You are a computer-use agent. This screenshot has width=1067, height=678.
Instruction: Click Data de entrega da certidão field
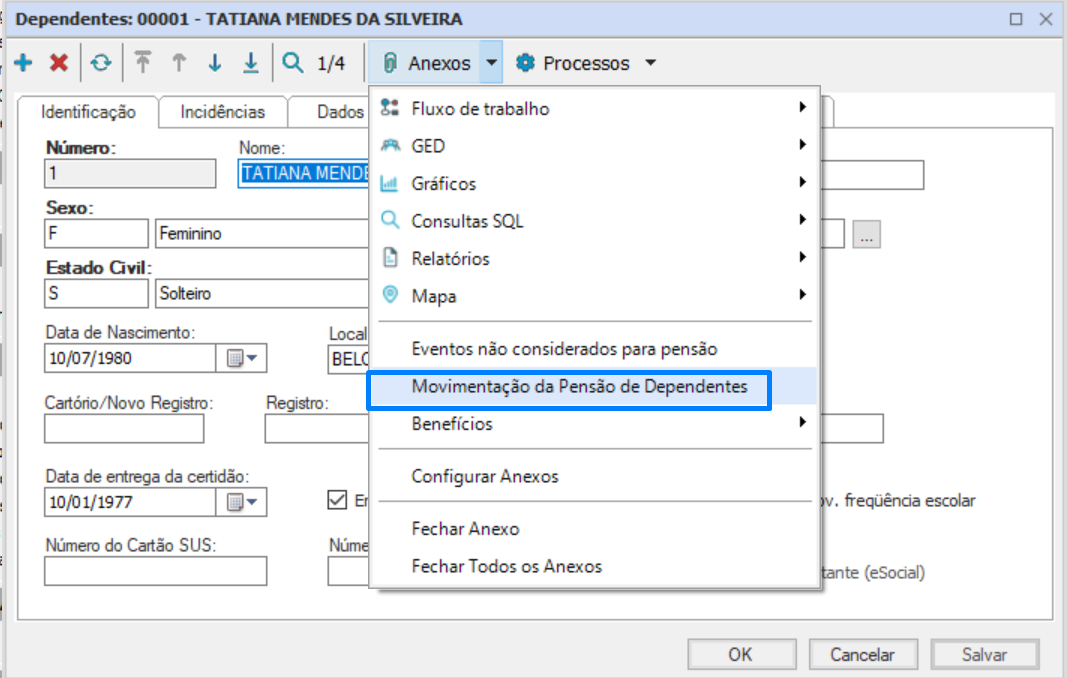tap(130, 502)
